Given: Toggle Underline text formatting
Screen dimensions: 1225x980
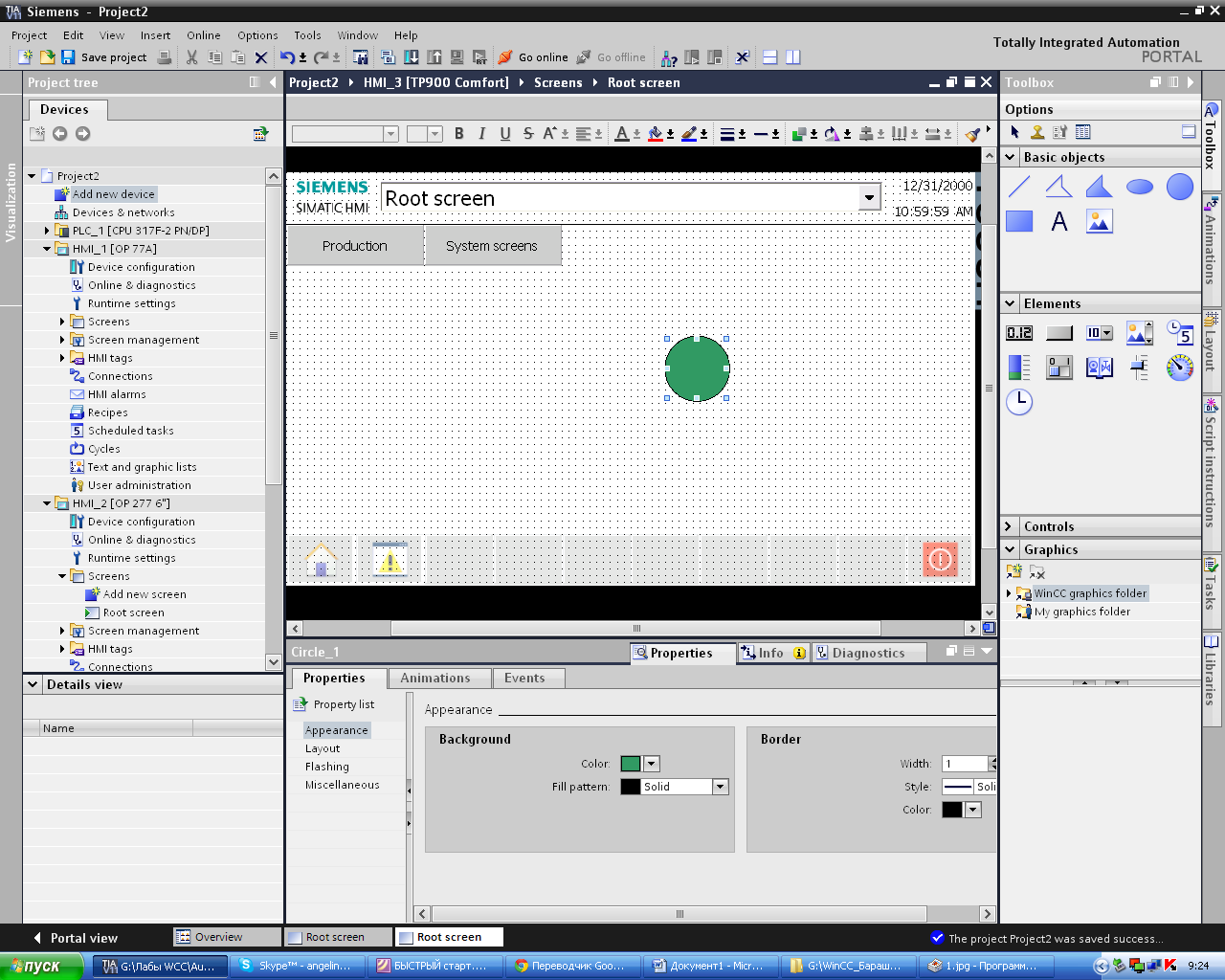Looking at the screenshot, I should 505,134.
